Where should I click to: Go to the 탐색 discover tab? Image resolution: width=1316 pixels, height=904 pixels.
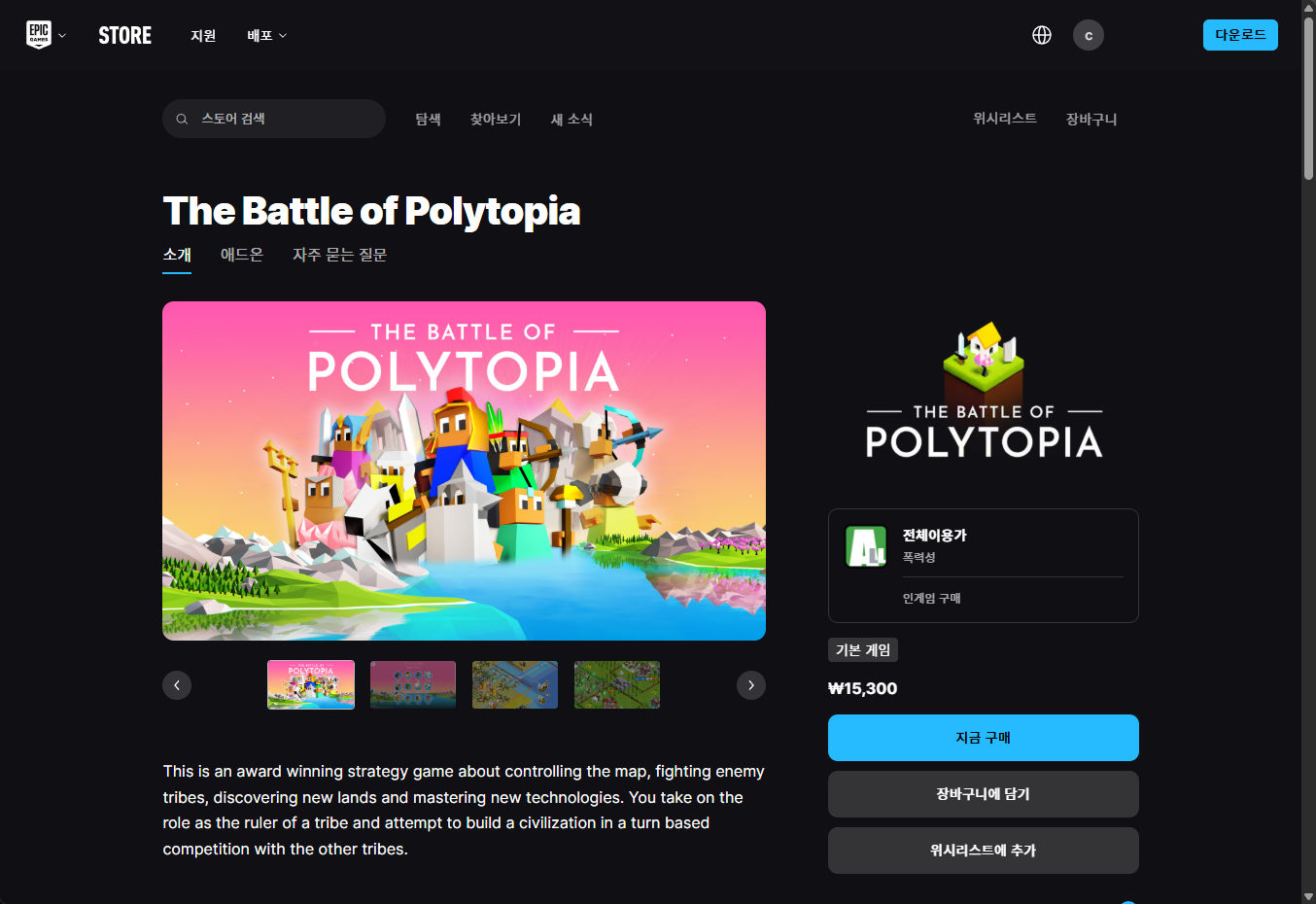coord(429,119)
